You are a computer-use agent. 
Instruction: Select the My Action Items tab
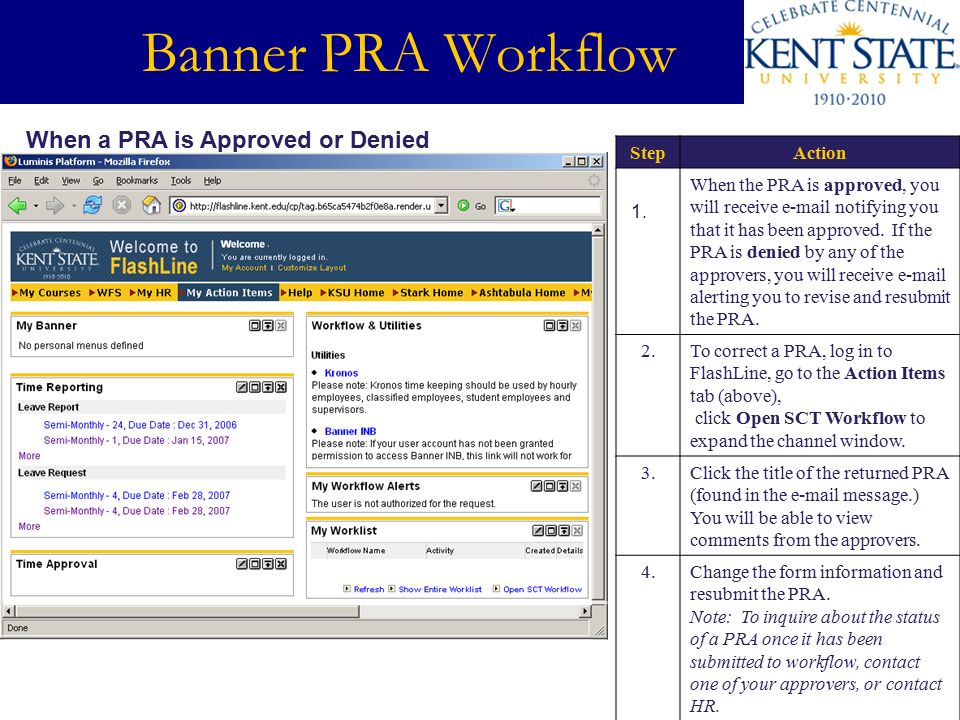click(x=228, y=293)
